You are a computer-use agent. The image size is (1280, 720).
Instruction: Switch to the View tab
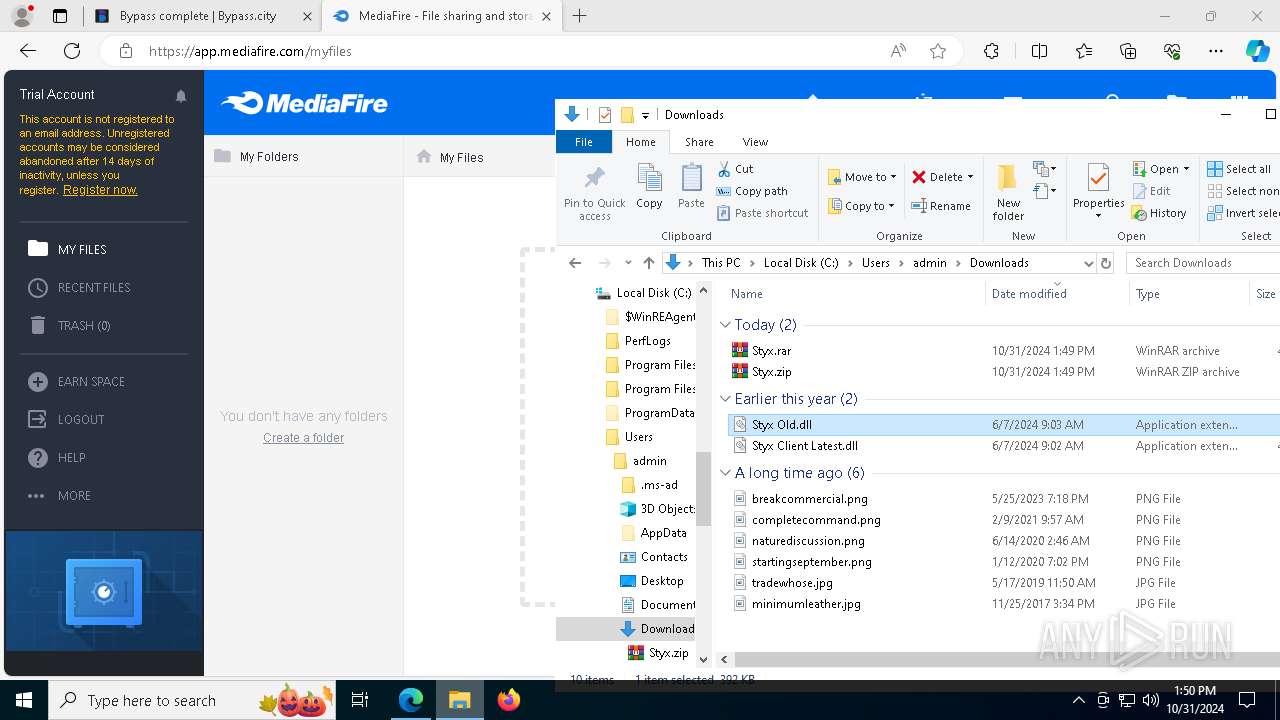click(755, 142)
